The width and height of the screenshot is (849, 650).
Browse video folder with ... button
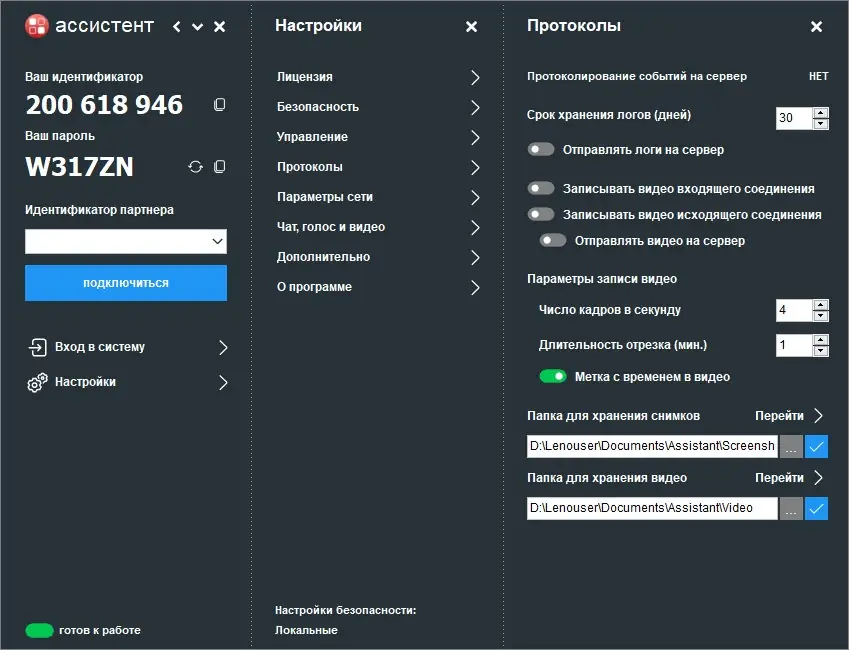(x=791, y=508)
